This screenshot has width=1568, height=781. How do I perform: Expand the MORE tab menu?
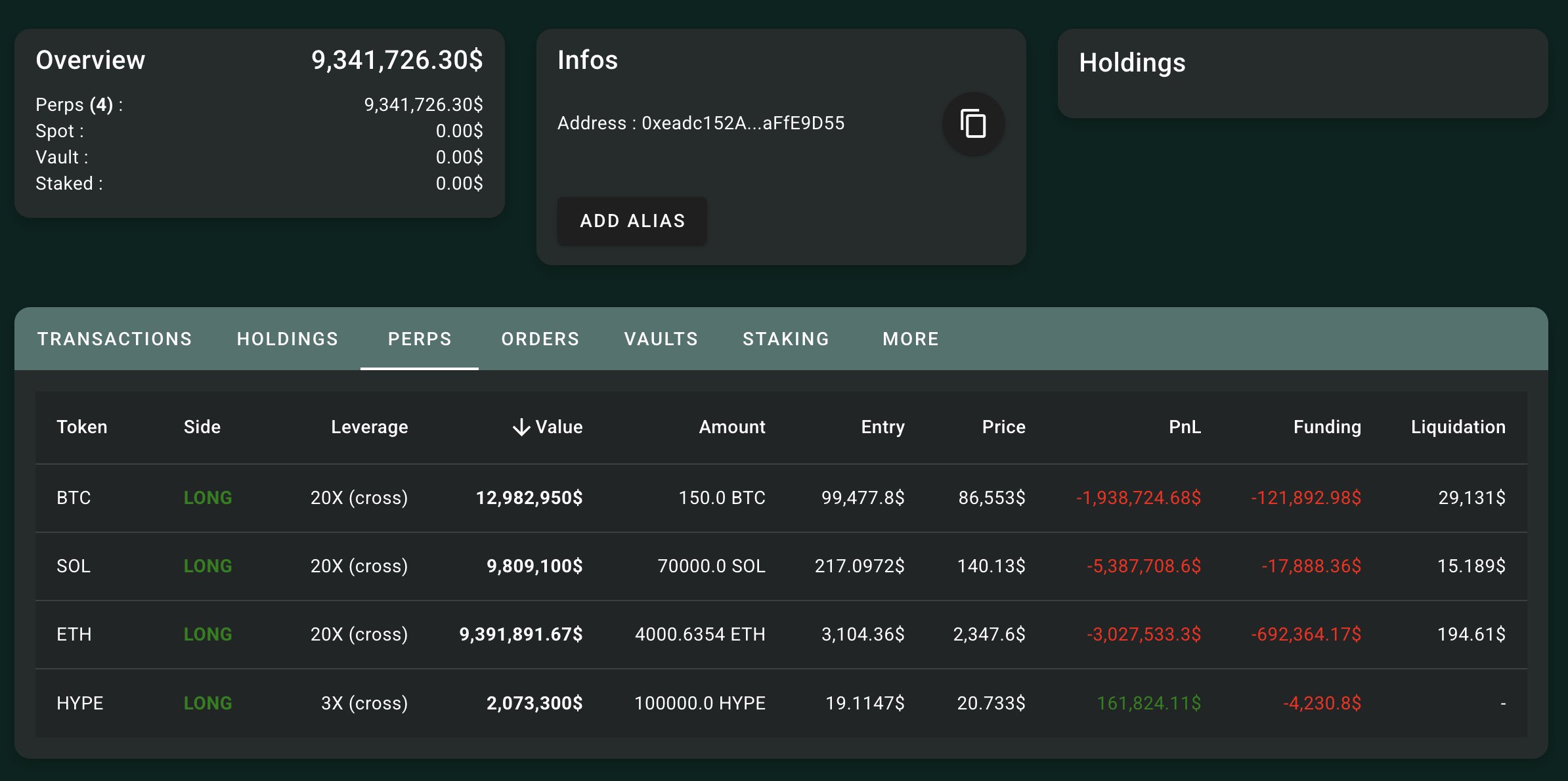[910, 339]
